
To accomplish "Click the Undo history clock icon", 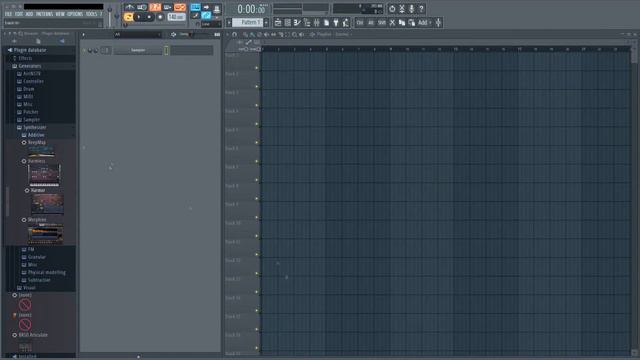I will click(x=392, y=9).
